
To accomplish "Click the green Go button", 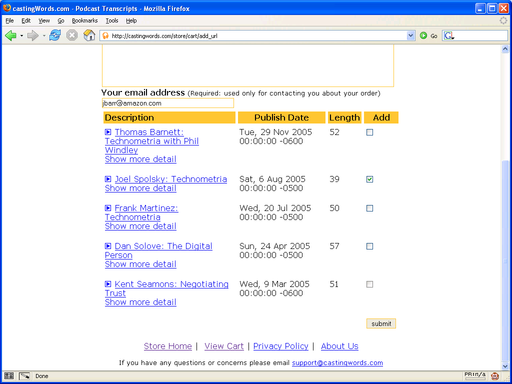I will coord(429,36).
